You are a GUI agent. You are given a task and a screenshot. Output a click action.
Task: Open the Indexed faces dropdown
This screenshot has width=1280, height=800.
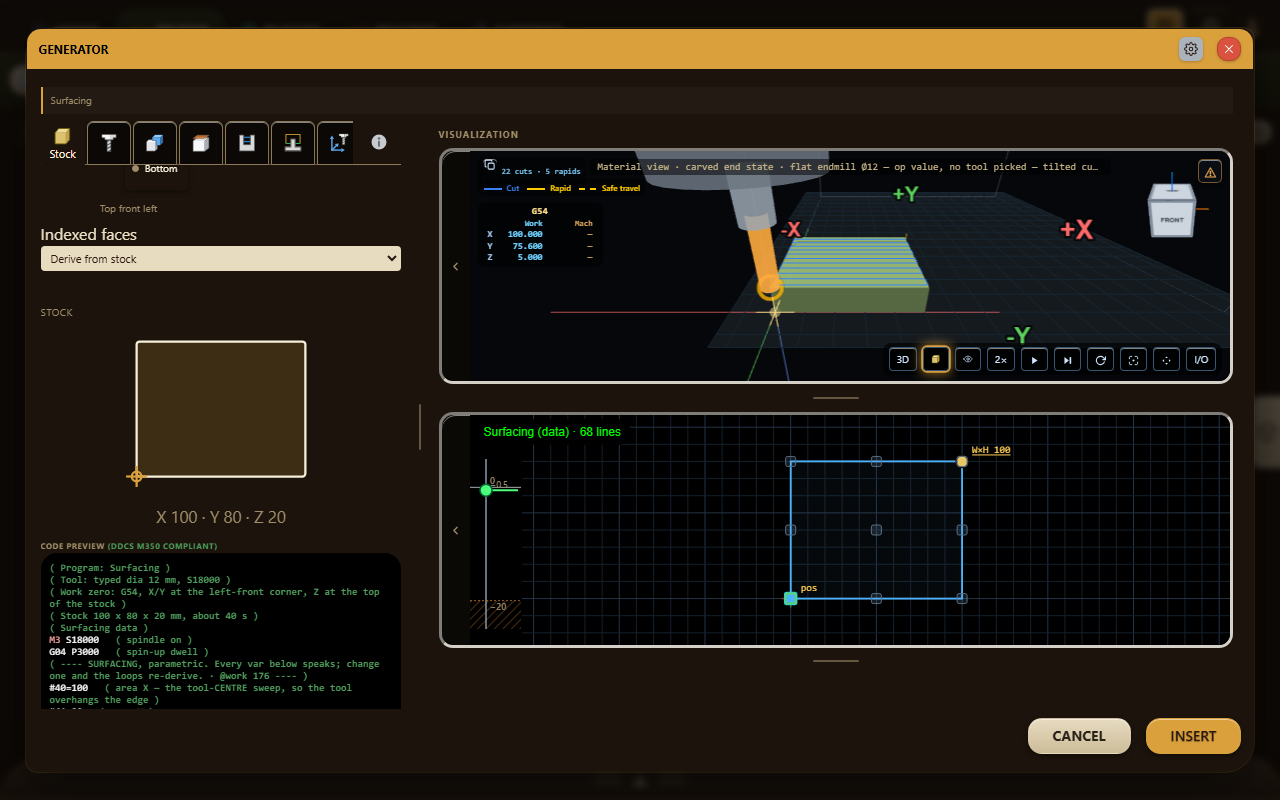click(220, 259)
